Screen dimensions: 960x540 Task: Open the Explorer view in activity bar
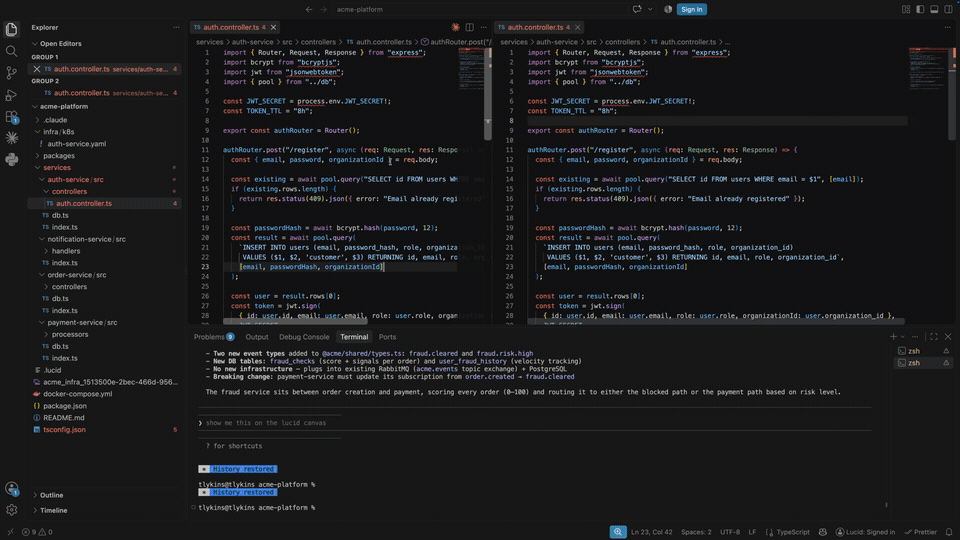point(11,29)
